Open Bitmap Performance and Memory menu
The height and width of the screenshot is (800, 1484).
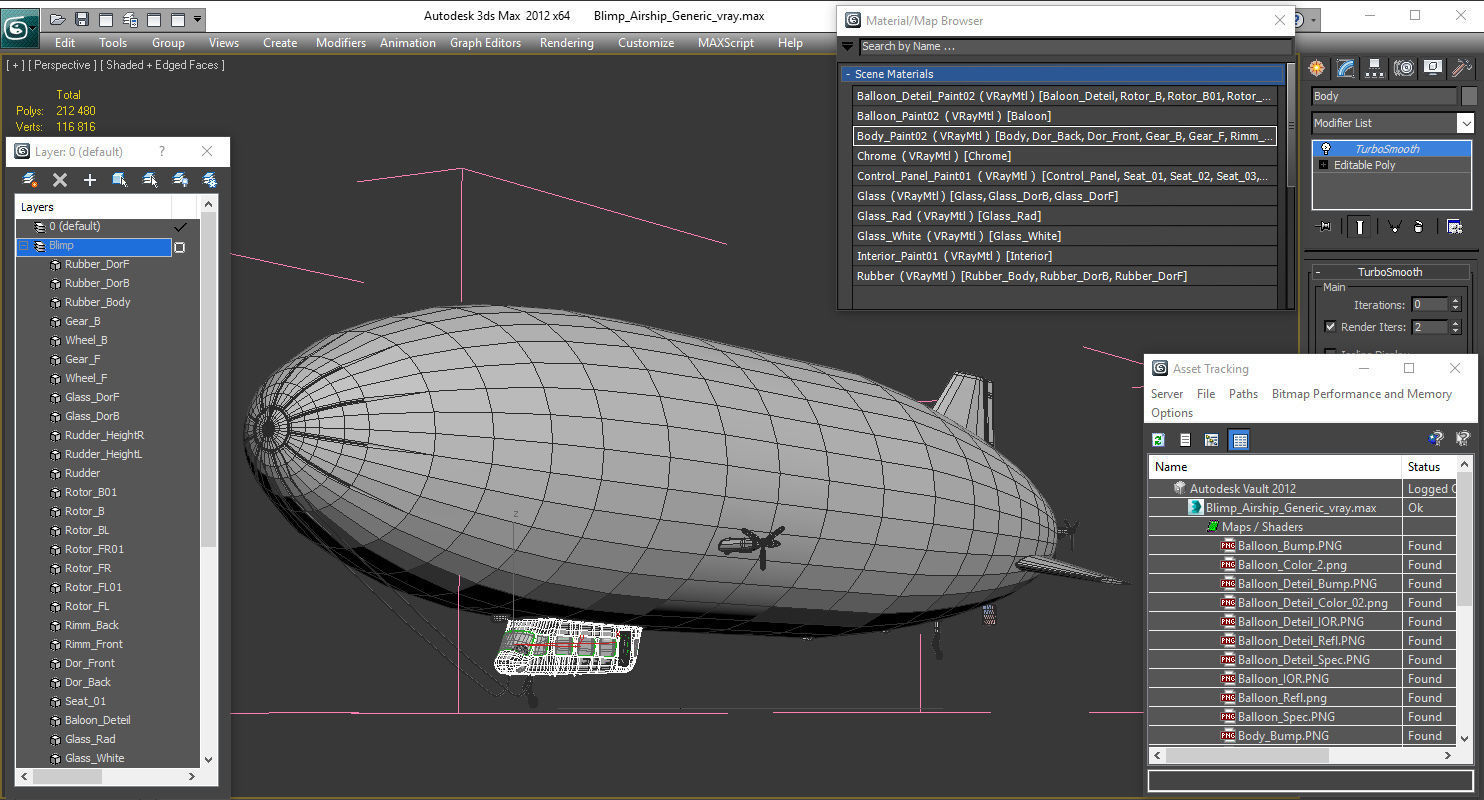1361,394
